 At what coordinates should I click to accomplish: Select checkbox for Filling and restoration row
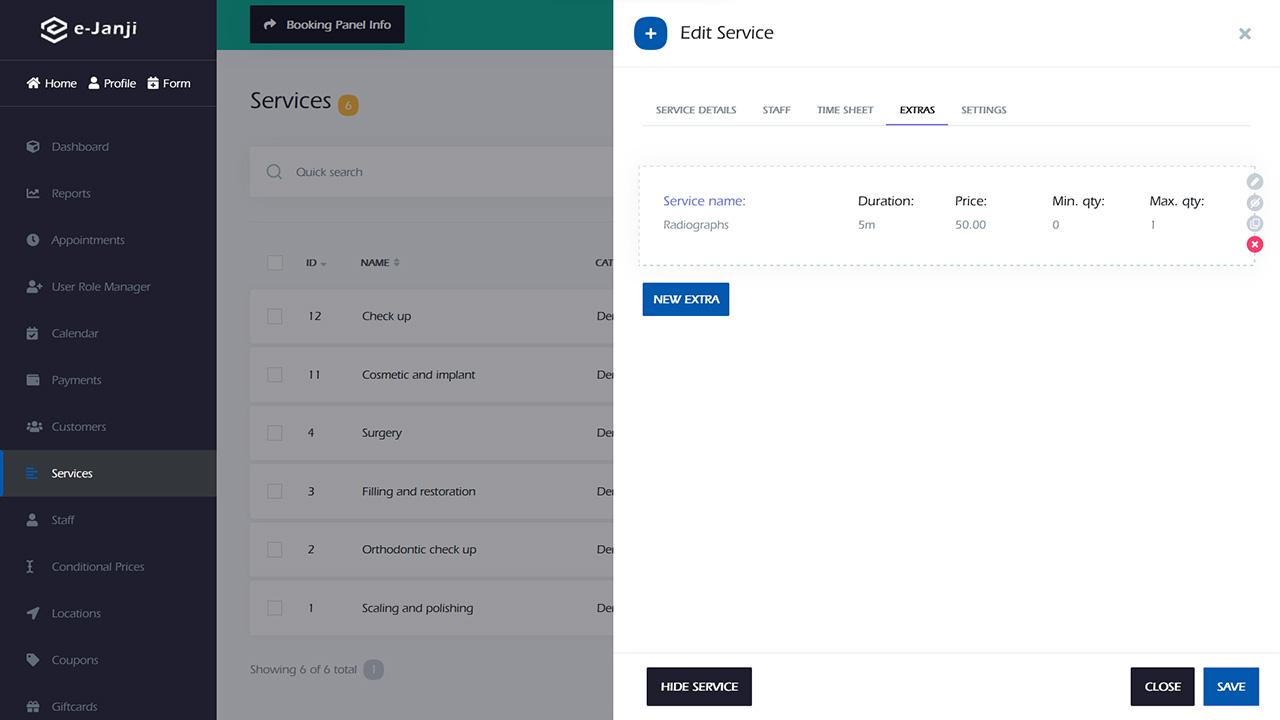click(275, 492)
